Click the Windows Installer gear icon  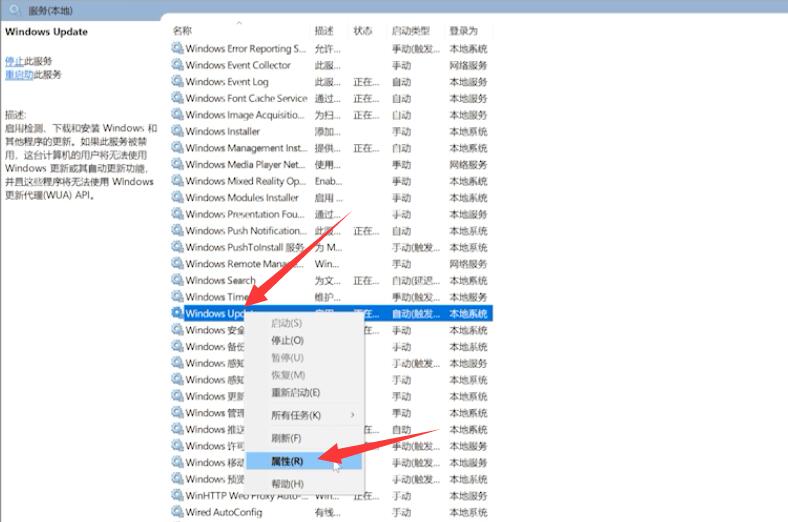point(177,131)
